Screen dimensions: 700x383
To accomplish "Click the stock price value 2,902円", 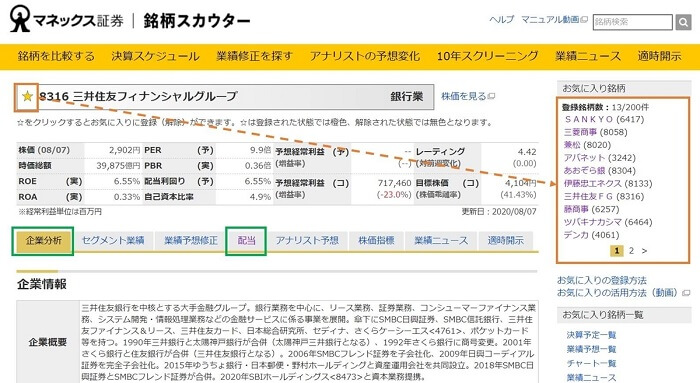I will click(125, 150).
